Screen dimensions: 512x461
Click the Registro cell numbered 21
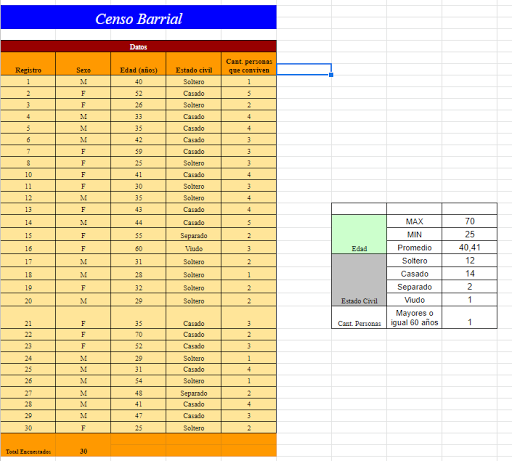pos(28,317)
